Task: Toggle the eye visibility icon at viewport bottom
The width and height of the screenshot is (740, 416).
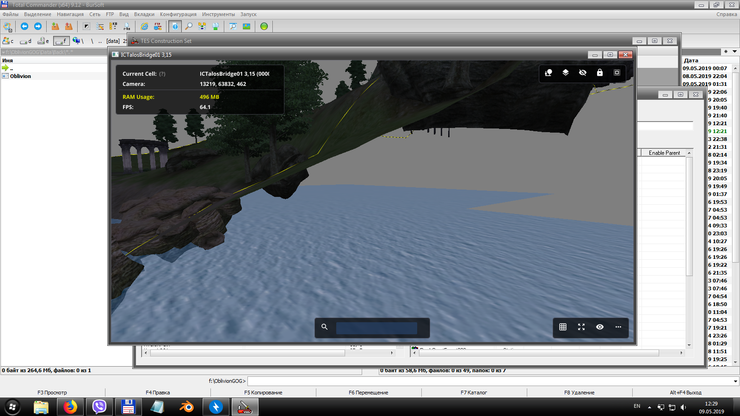Action: coord(600,327)
